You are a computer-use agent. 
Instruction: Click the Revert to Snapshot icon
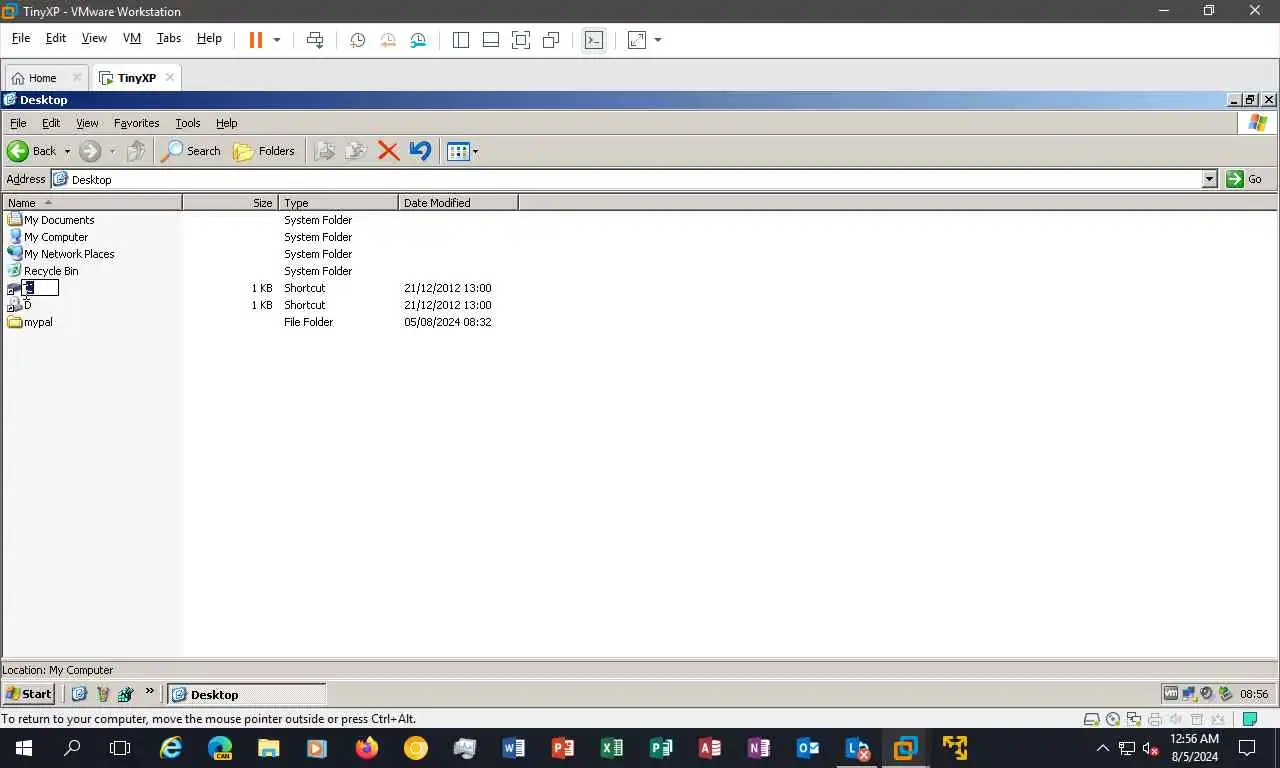[388, 40]
